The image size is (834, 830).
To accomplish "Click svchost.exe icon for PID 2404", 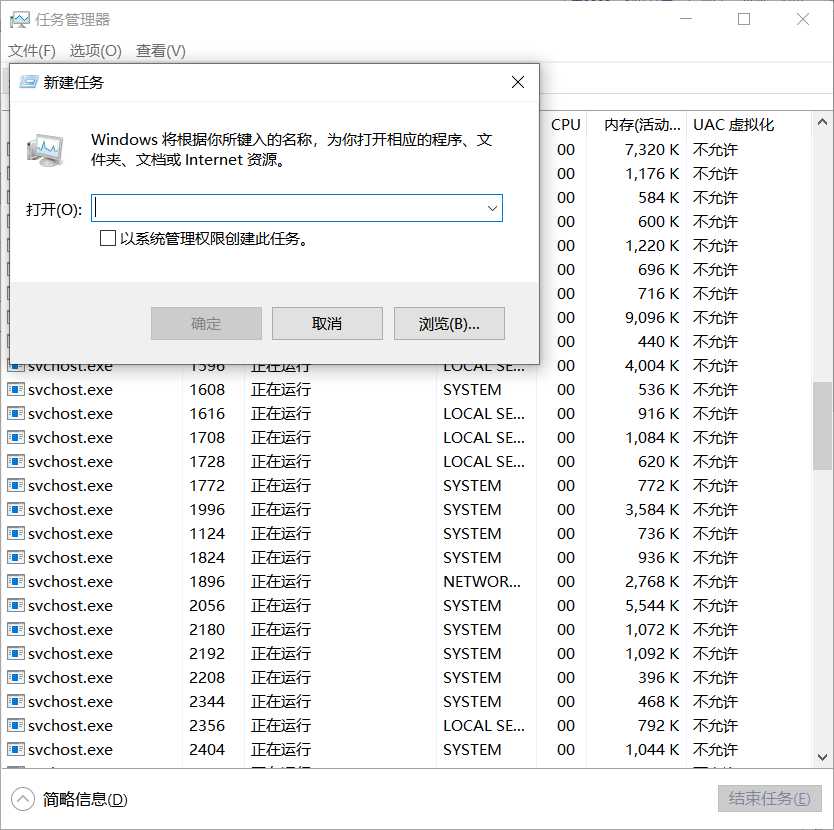I will (x=15, y=749).
